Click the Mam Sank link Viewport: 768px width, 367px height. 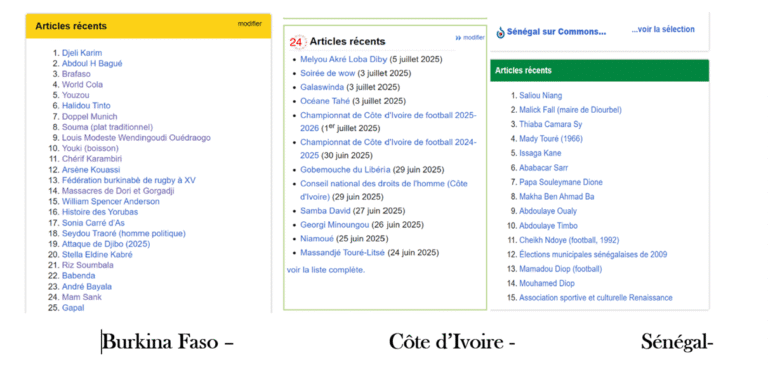point(82,297)
